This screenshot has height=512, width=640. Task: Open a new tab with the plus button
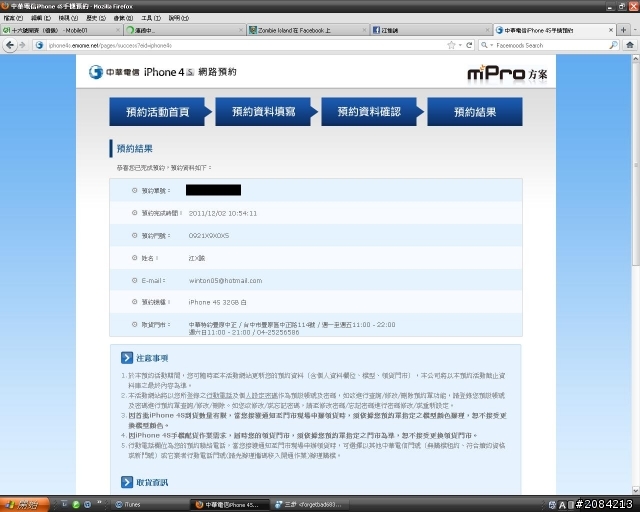[x=623, y=30]
